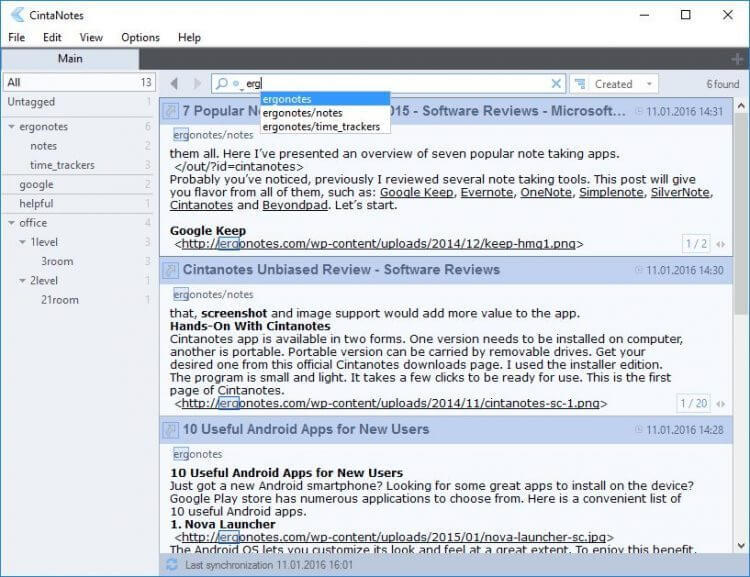Click the 'ergonotes/notes' tag of first note
The width and height of the screenshot is (750, 577).
213,135
